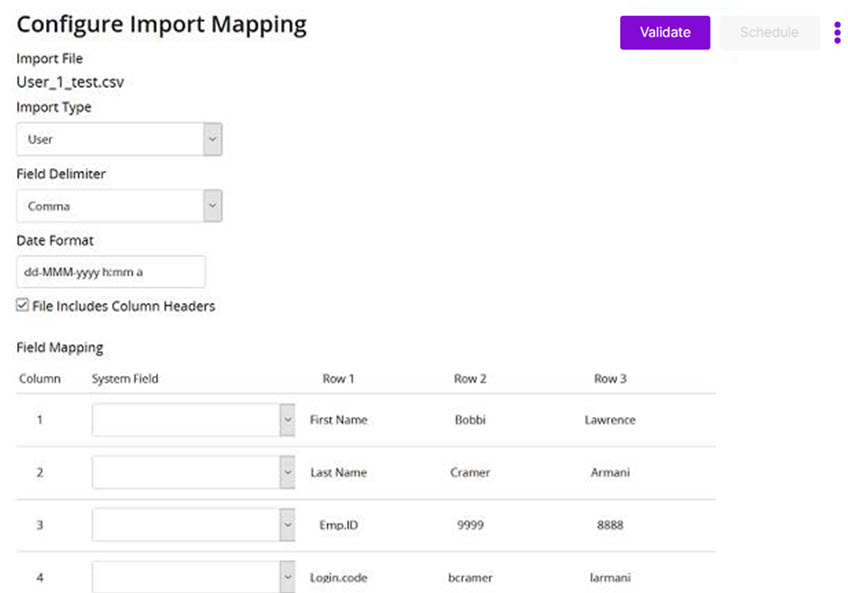
Task: Toggle File Includes Column Headers checkbox
Action: 22,305
